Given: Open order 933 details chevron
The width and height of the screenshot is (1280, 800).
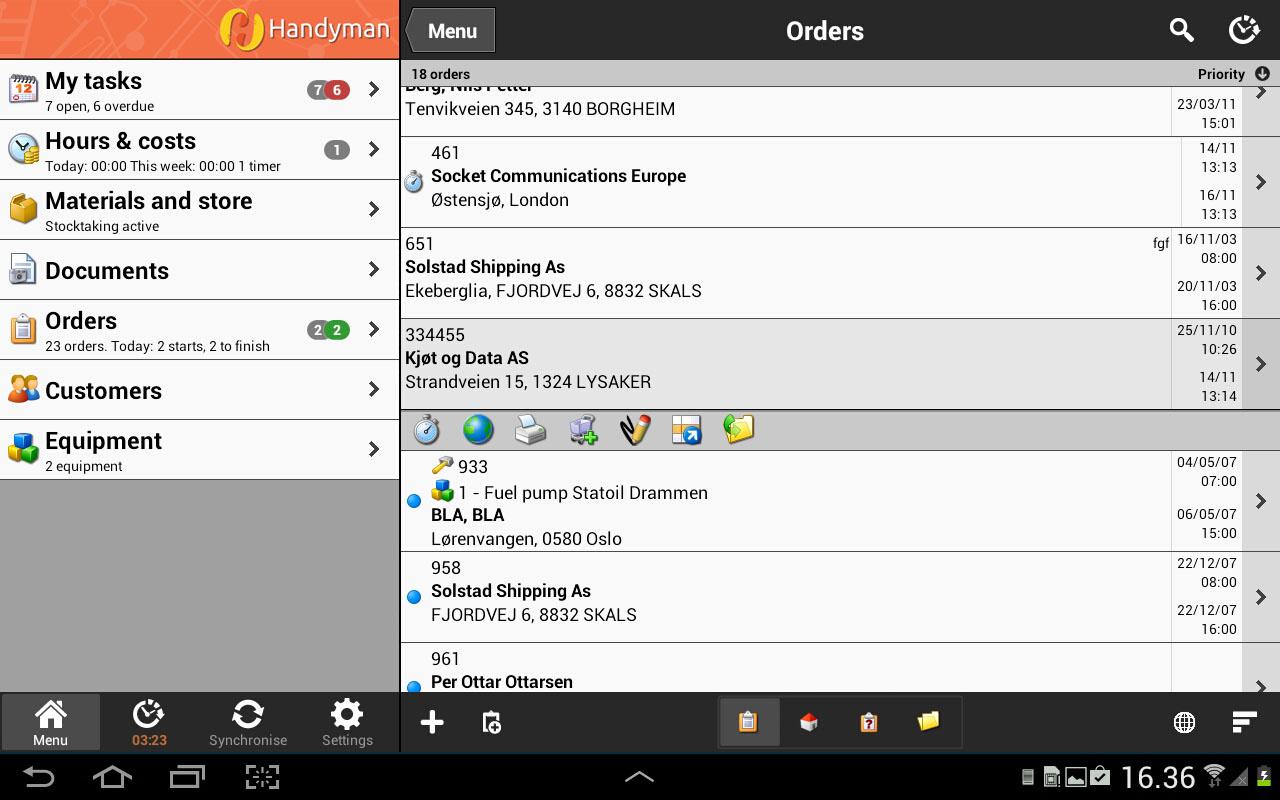Looking at the screenshot, I should click(1261, 501).
